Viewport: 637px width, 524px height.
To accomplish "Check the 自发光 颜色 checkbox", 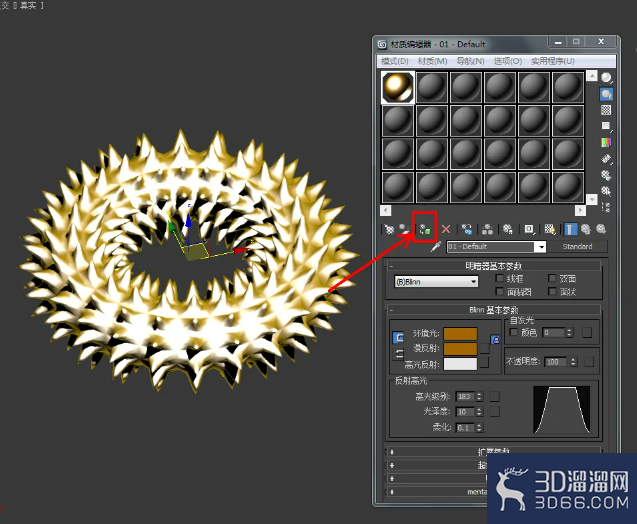I will pyautogui.click(x=514, y=332).
